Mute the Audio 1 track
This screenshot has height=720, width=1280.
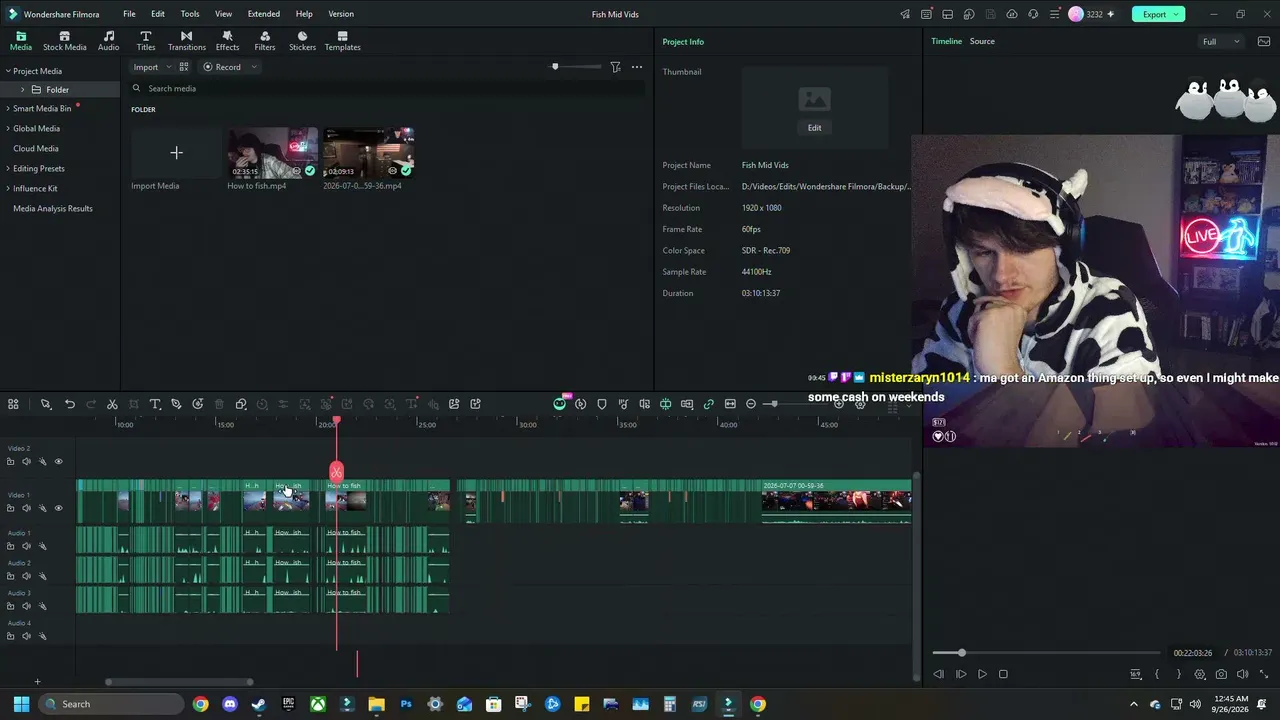click(26, 546)
